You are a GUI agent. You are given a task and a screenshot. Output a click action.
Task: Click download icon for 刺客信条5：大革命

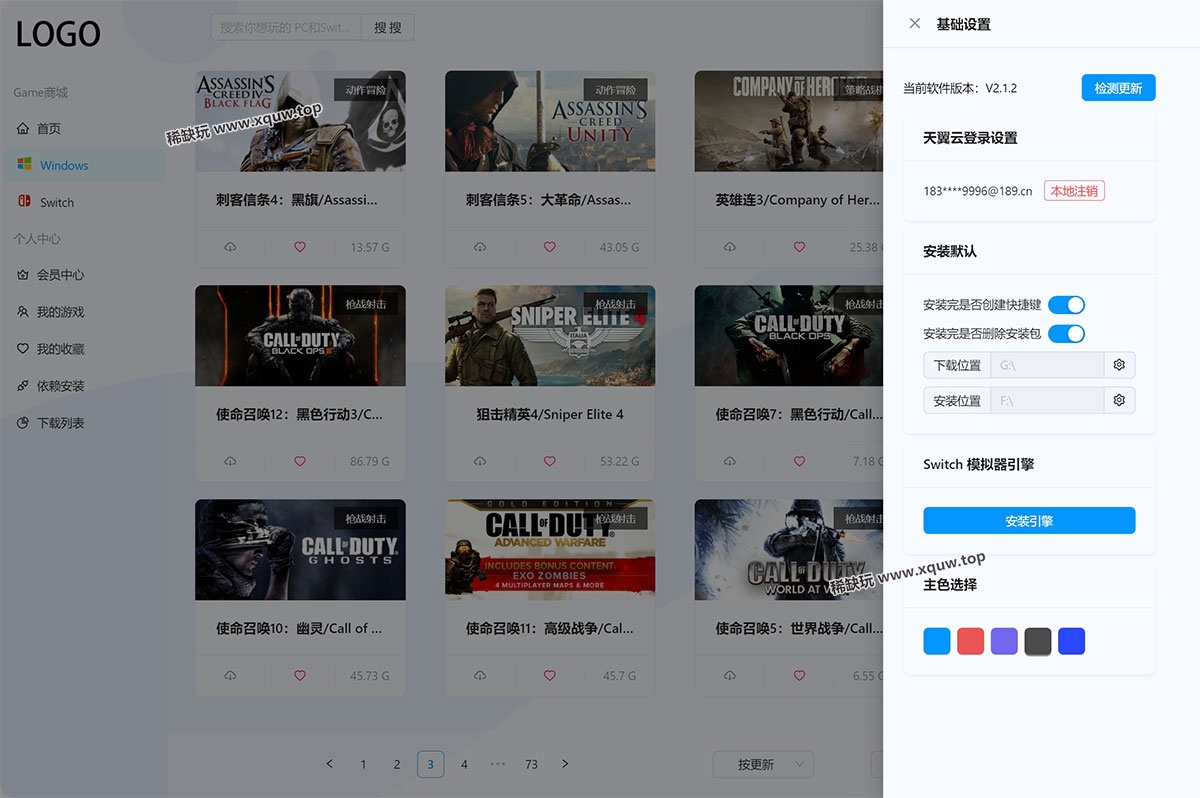coord(480,247)
